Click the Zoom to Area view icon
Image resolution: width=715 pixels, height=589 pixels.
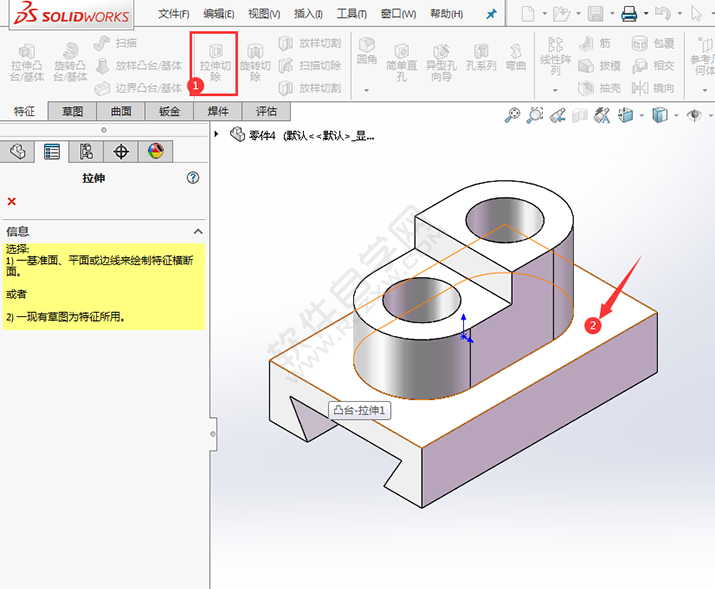(534, 115)
